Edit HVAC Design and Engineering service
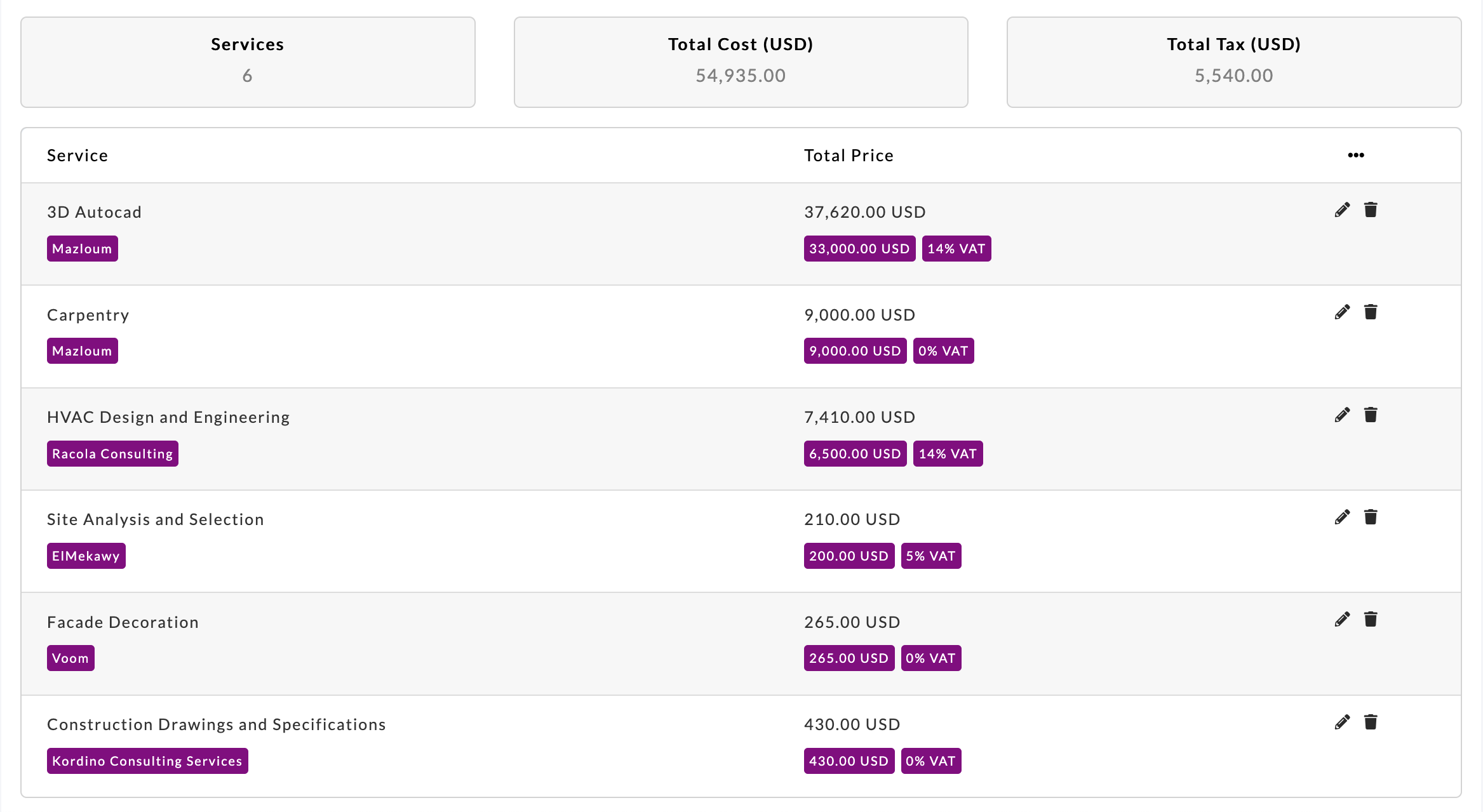The height and width of the screenshot is (812, 1483). (1342, 415)
